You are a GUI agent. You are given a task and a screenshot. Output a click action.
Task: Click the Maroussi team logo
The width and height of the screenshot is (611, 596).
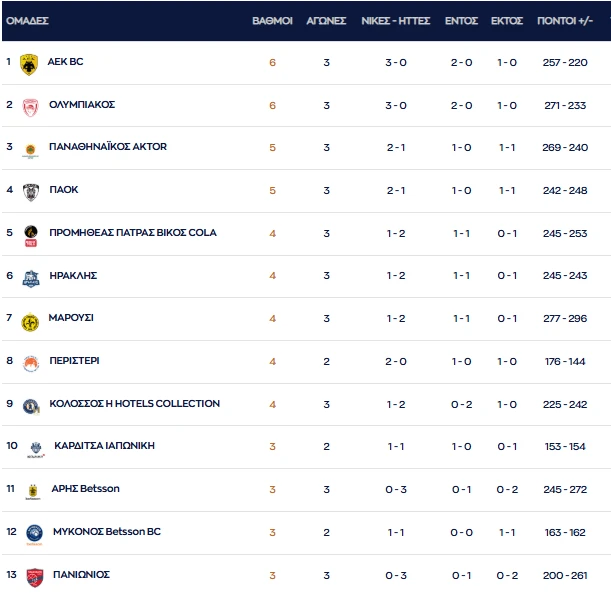point(30,320)
